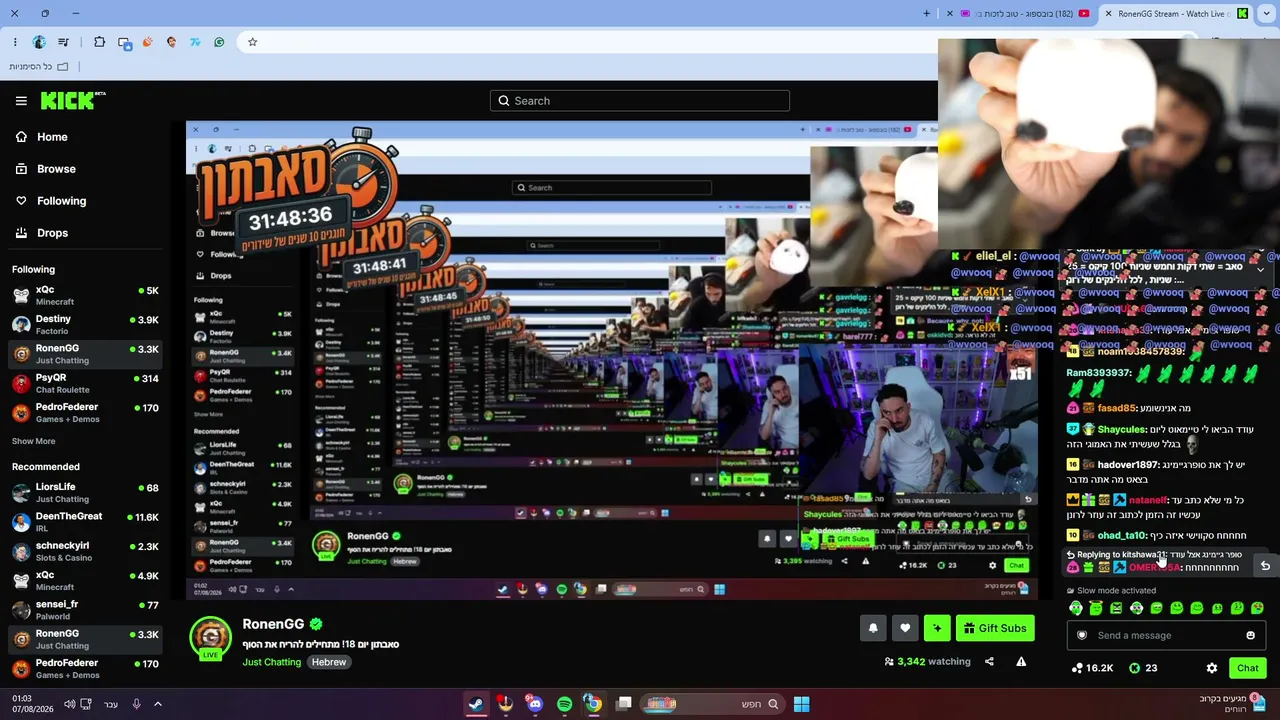Open the Hebrew all-bookmarks folder

[x=38, y=66]
